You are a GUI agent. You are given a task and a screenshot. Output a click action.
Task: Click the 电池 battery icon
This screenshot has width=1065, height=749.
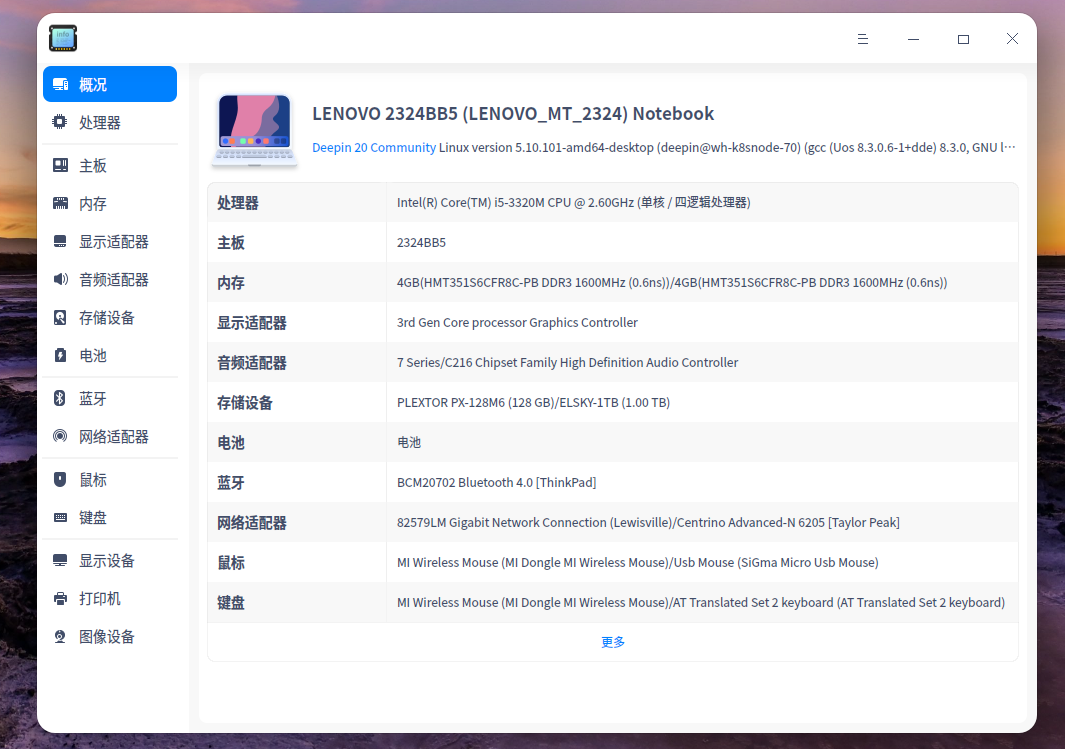tap(60, 355)
